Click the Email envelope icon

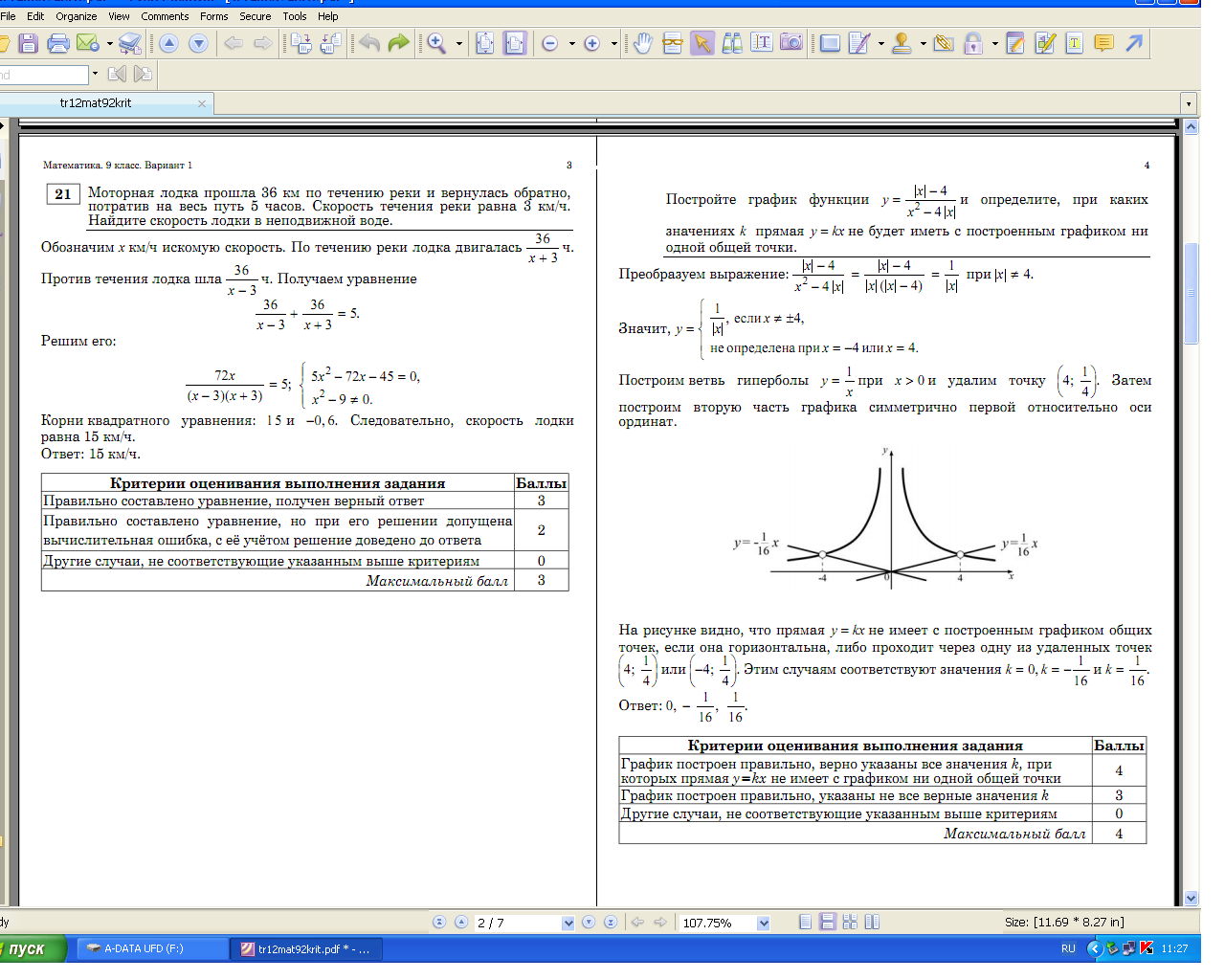click(88, 43)
